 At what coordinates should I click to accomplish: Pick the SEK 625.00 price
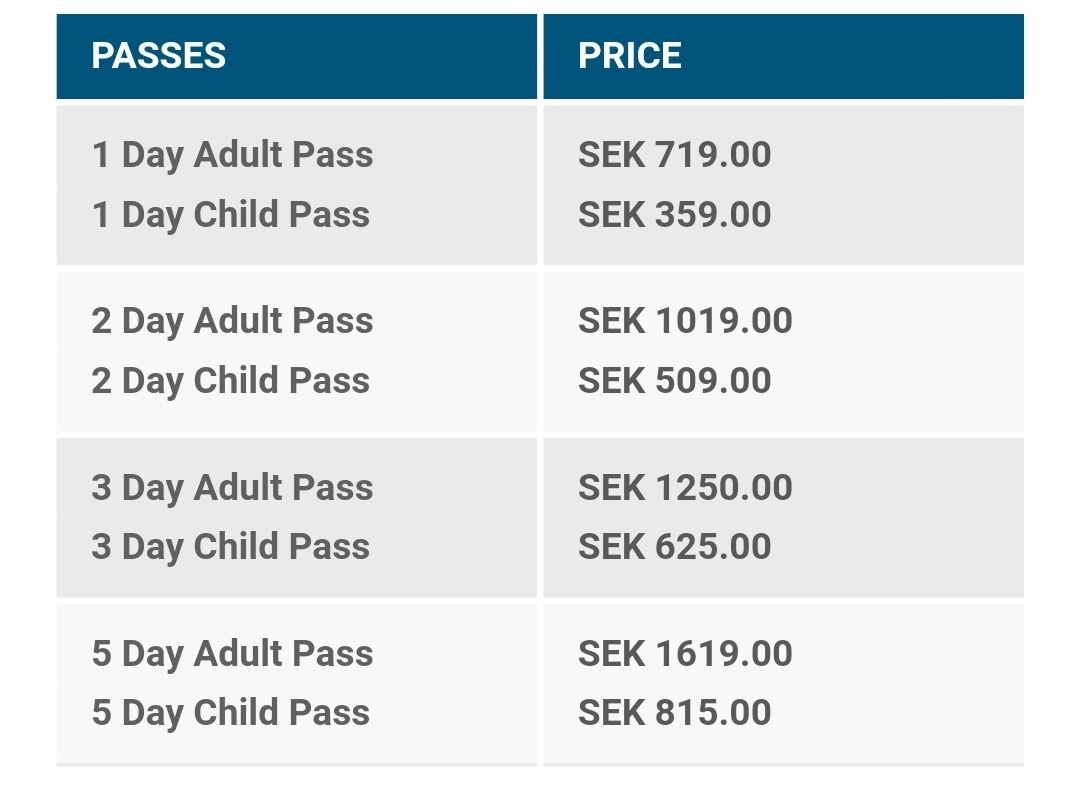(674, 547)
